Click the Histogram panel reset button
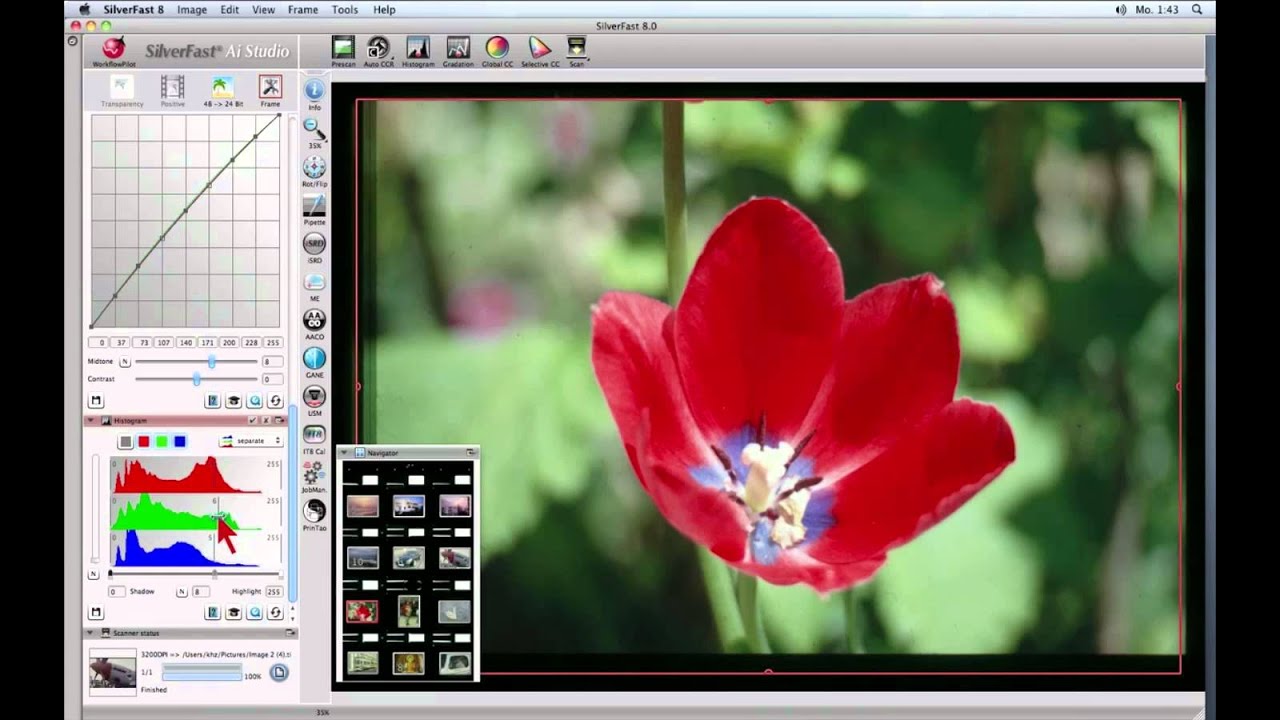Image resolution: width=1280 pixels, height=720 pixels. pos(275,613)
